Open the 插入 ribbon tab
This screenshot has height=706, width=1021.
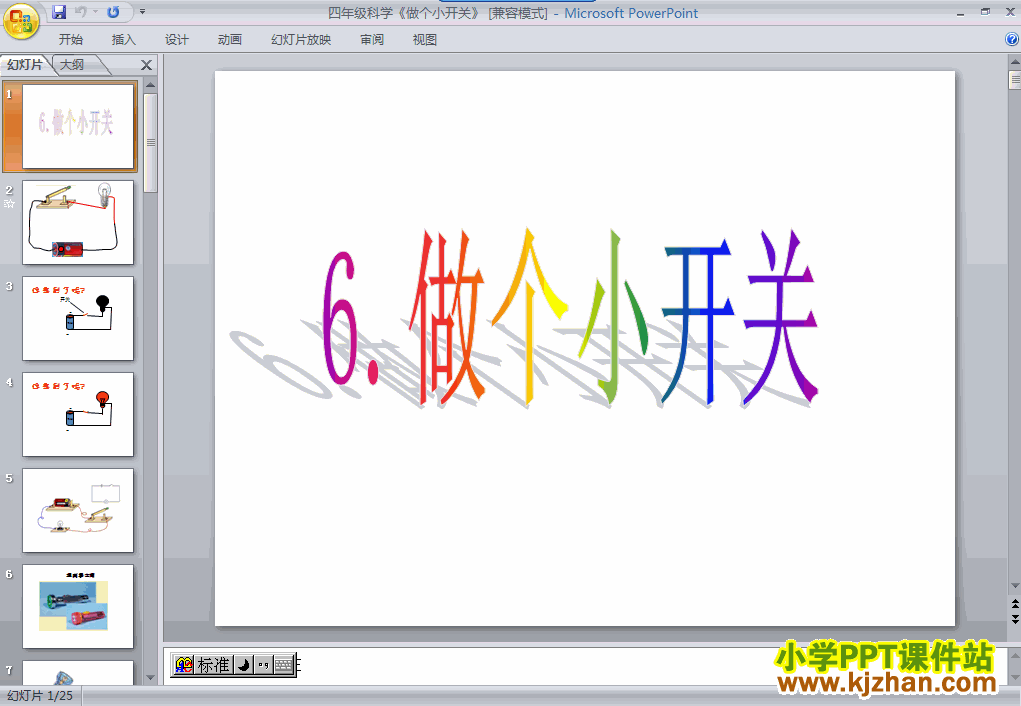coord(124,40)
